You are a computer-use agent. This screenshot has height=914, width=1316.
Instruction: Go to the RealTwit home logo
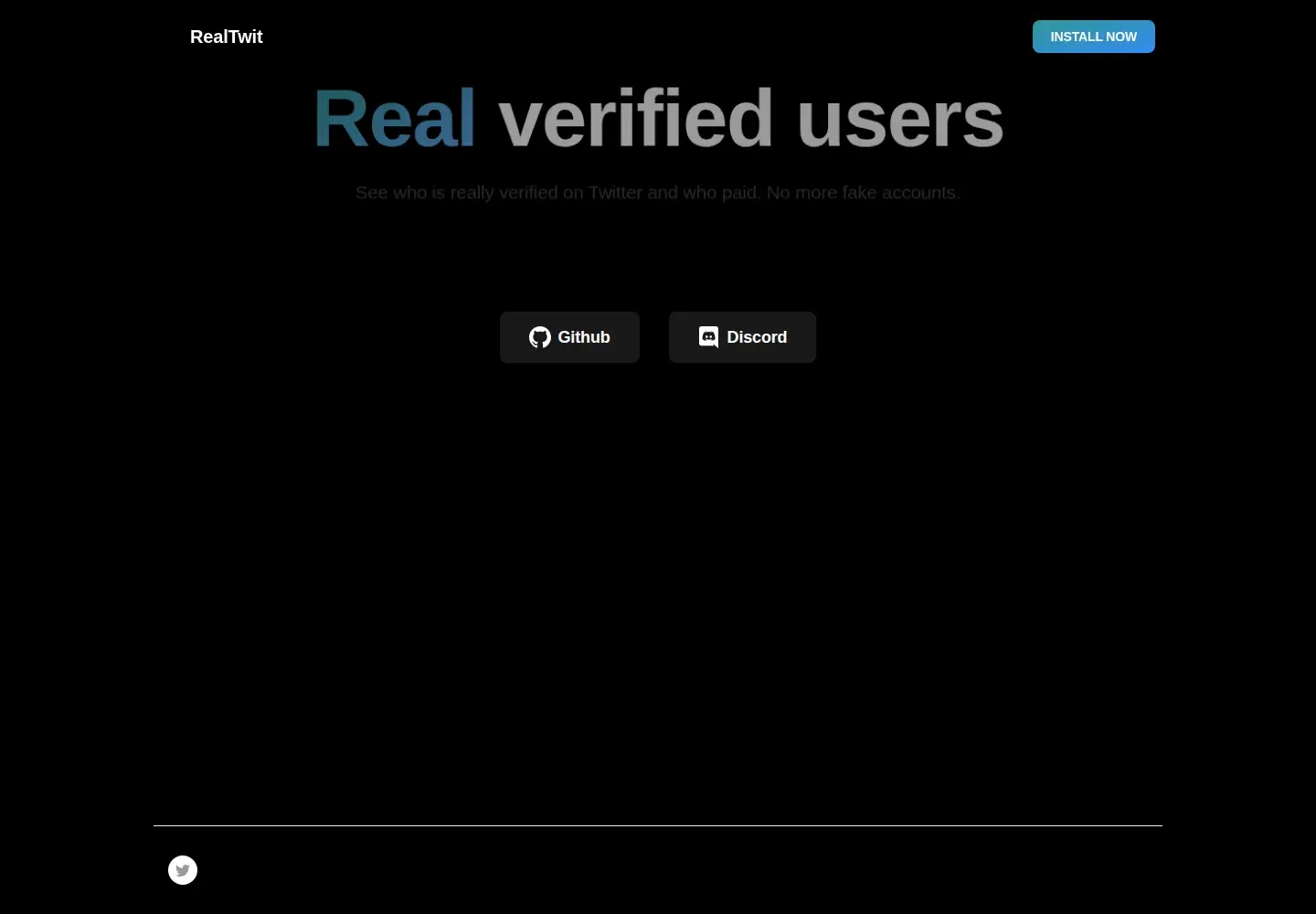click(226, 37)
